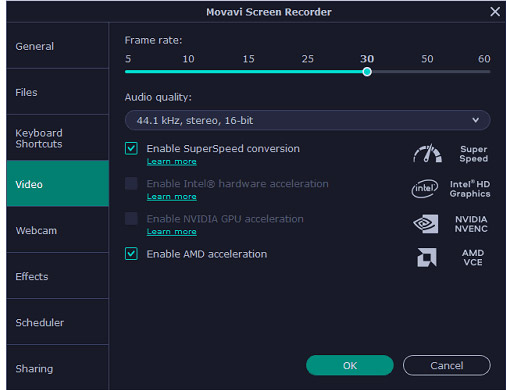Toggle Enable NVIDIA GPU acceleration checkbox
The height and width of the screenshot is (390, 506).
pyautogui.click(x=131, y=219)
